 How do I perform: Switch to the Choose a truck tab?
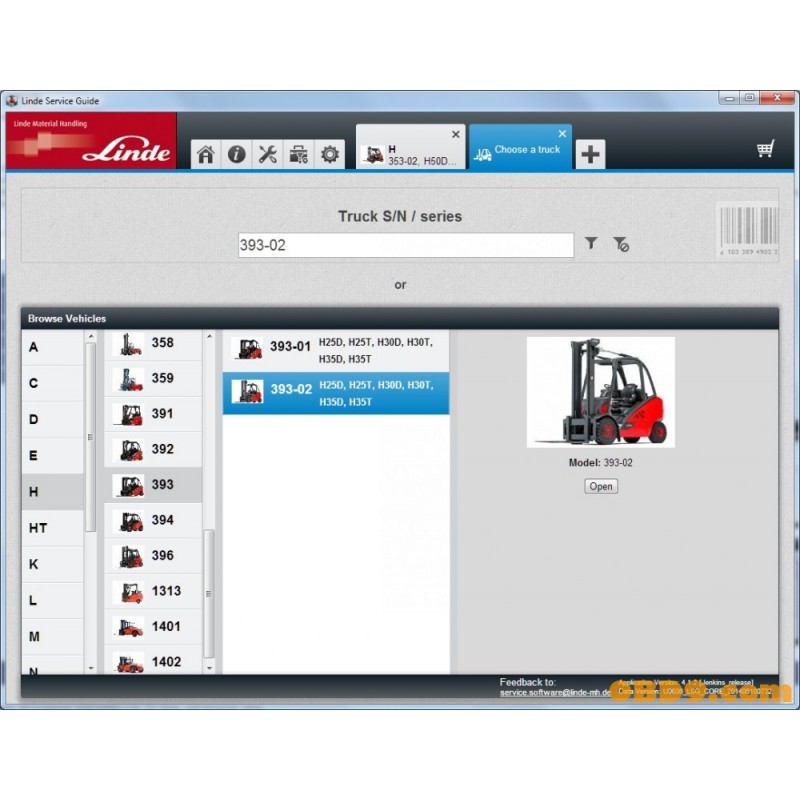520,147
